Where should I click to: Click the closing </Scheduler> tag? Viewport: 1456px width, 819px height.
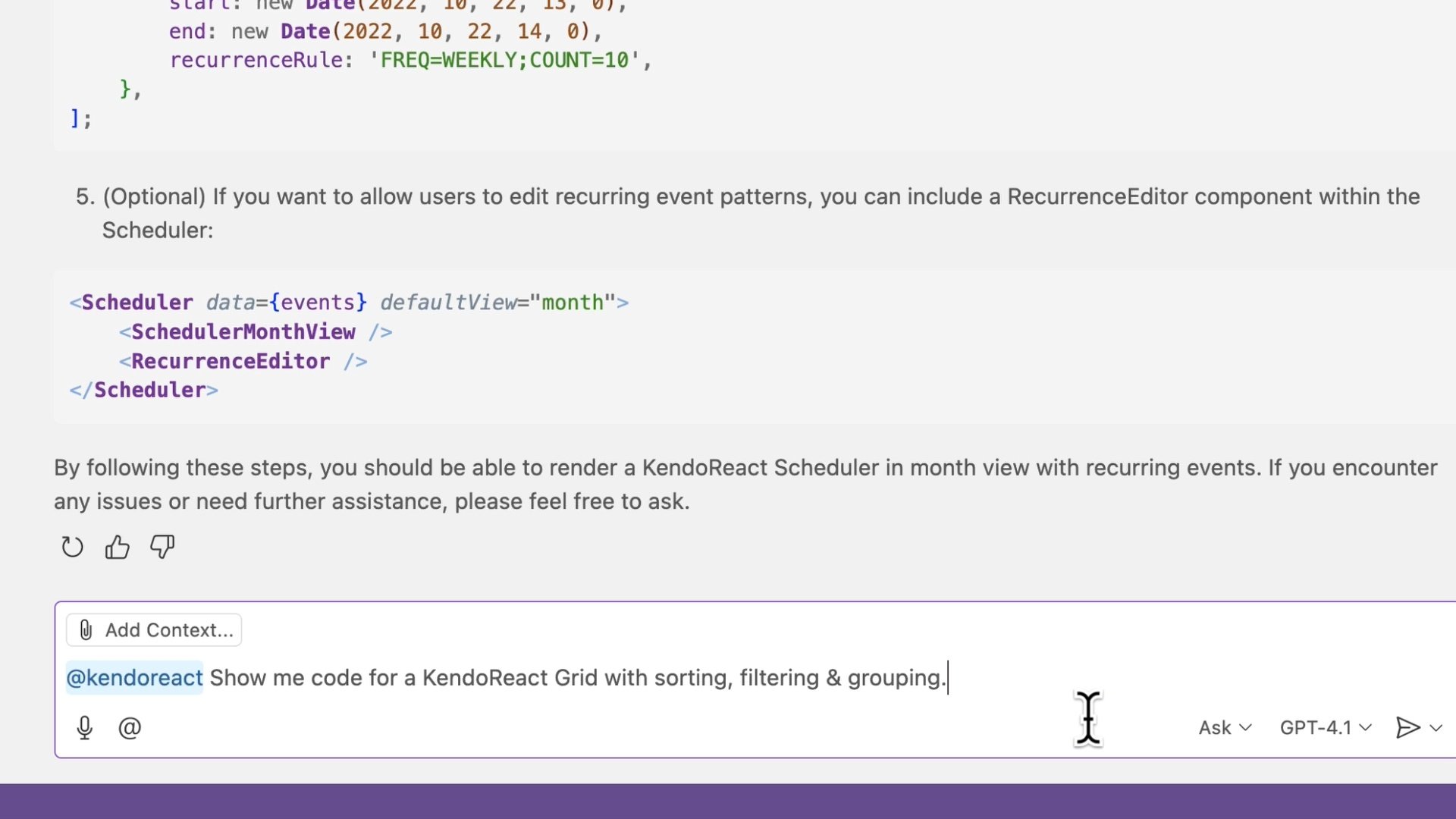click(143, 390)
